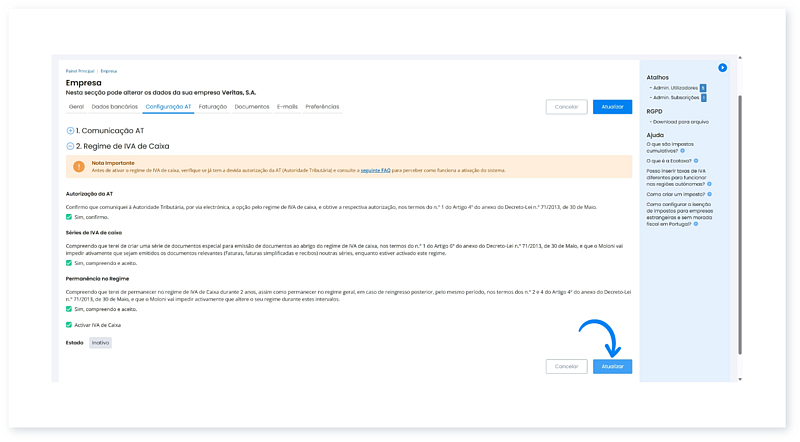Expand section 1. Comunicação AT
The image size is (800, 442).
[x=70, y=131]
